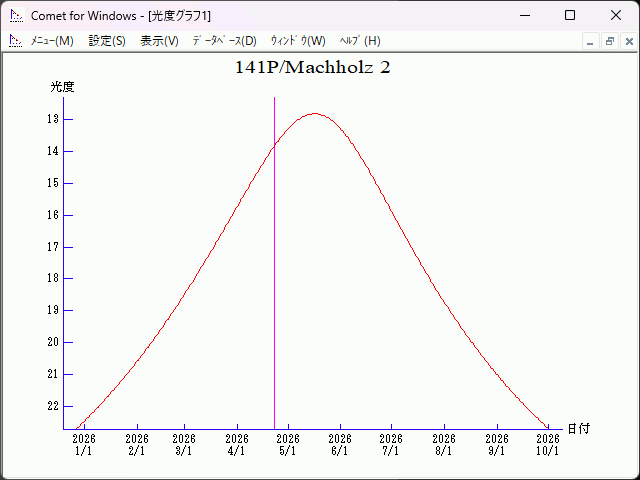The height and width of the screenshot is (480, 640).
Task: Close the Comet for Windows application
Action: tap(616, 16)
